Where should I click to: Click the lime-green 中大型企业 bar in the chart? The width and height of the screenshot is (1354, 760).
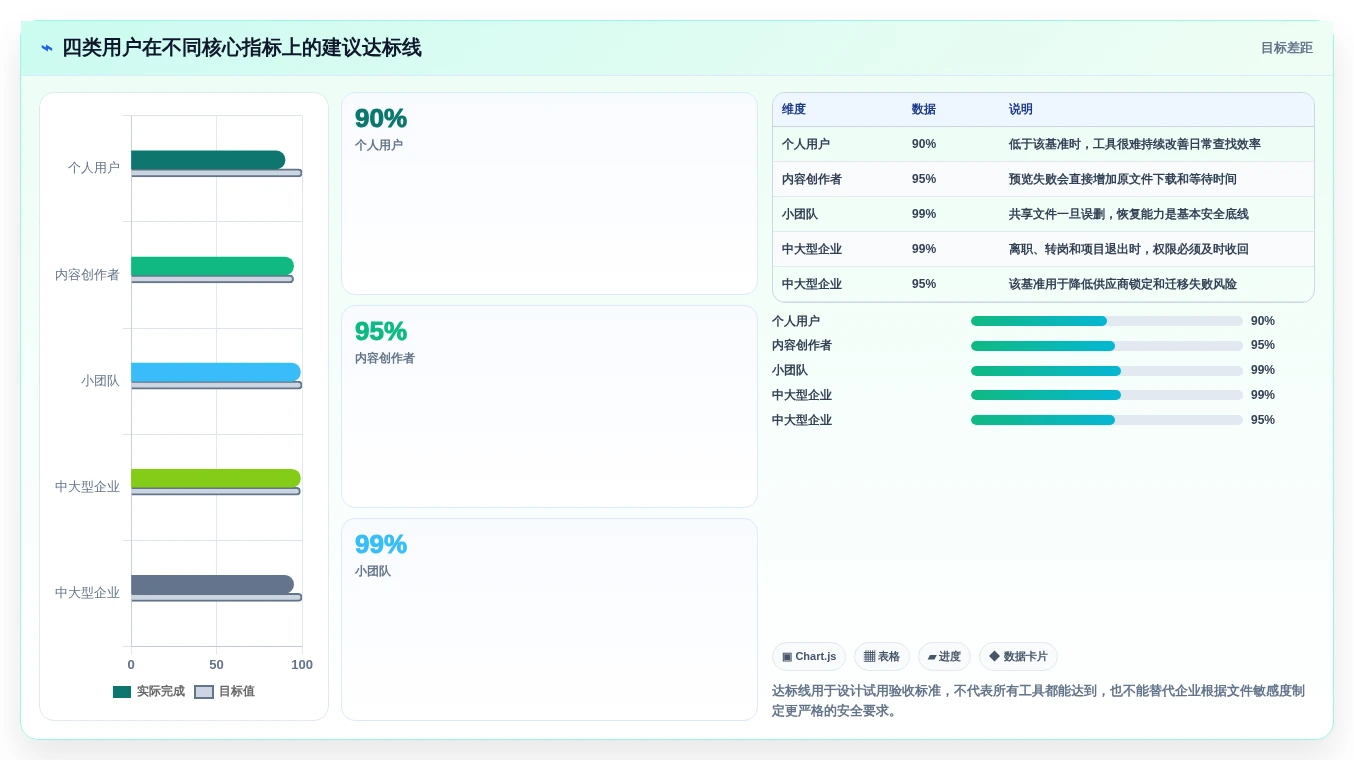coord(215,478)
